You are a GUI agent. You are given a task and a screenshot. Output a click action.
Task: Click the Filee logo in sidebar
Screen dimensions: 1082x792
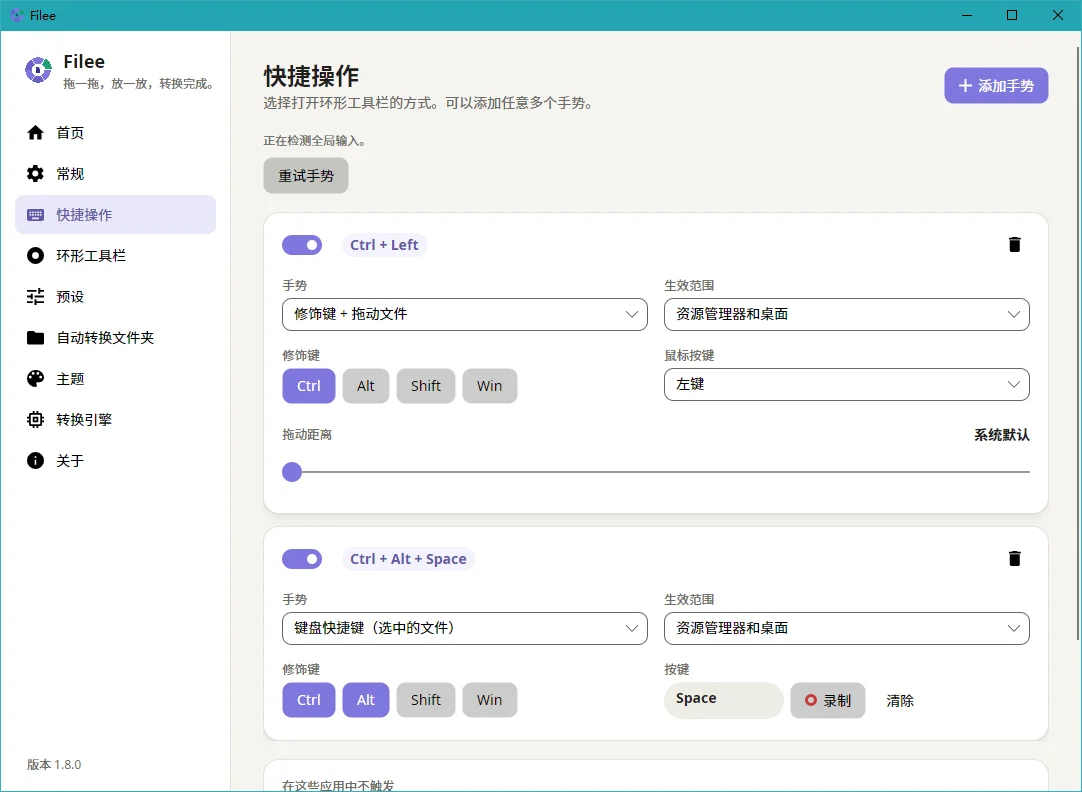coord(38,70)
